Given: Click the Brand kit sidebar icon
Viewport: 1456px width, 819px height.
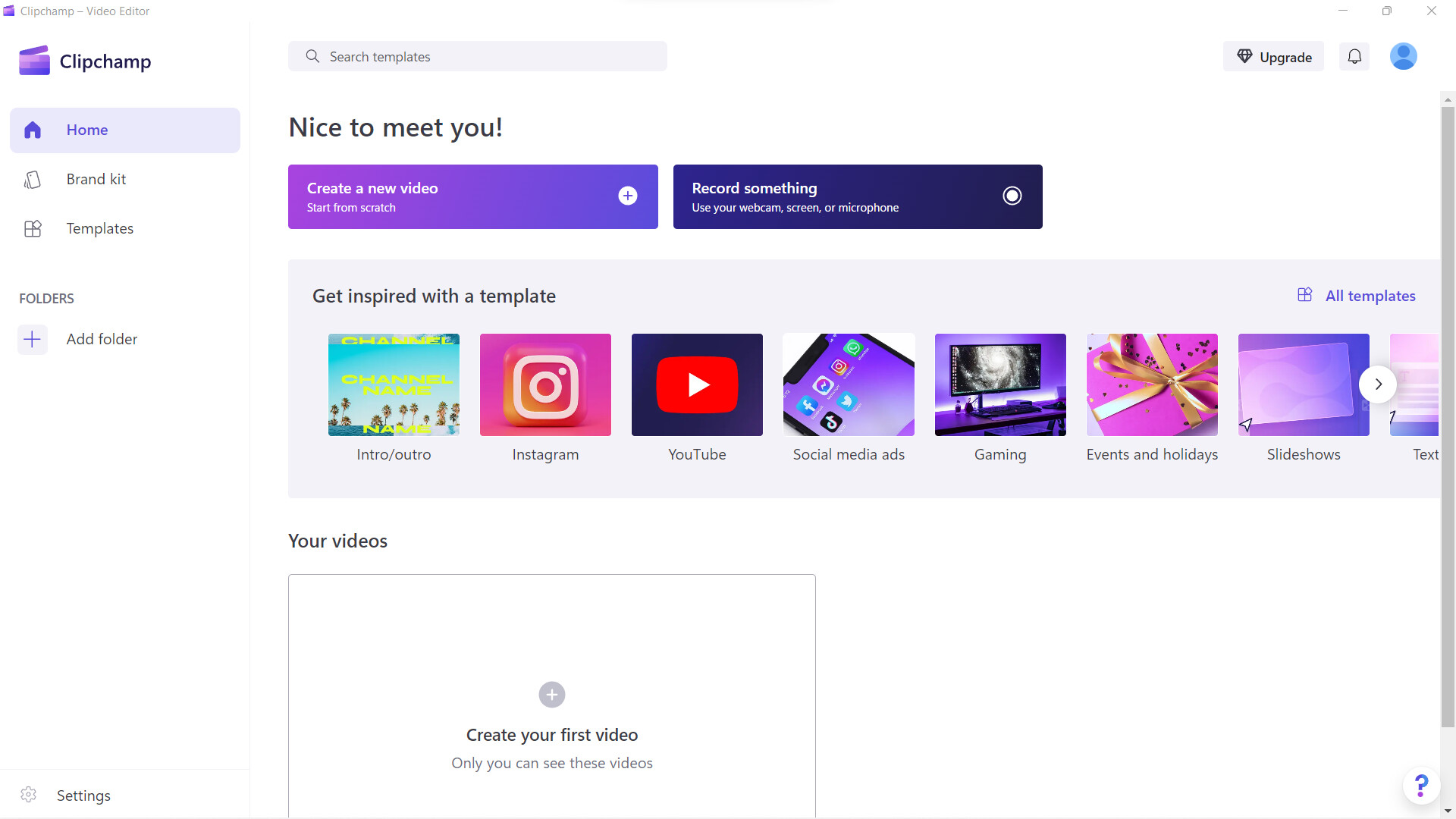Looking at the screenshot, I should click(x=33, y=180).
